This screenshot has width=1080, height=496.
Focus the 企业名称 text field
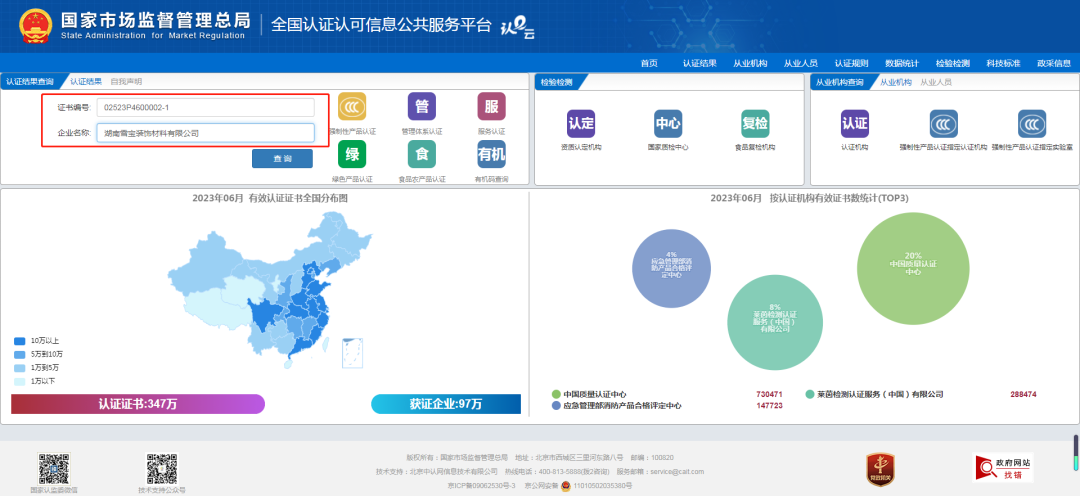(205, 132)
